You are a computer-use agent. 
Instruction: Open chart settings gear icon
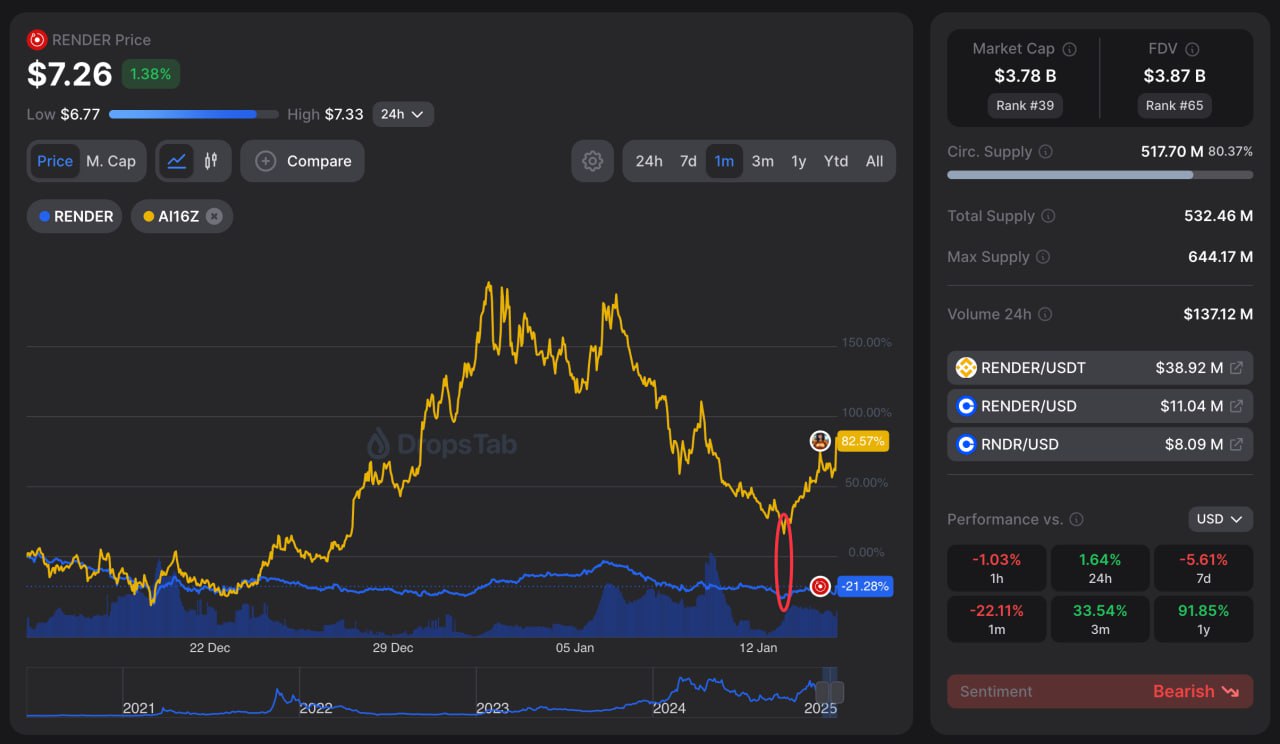(x=593, y=161)
